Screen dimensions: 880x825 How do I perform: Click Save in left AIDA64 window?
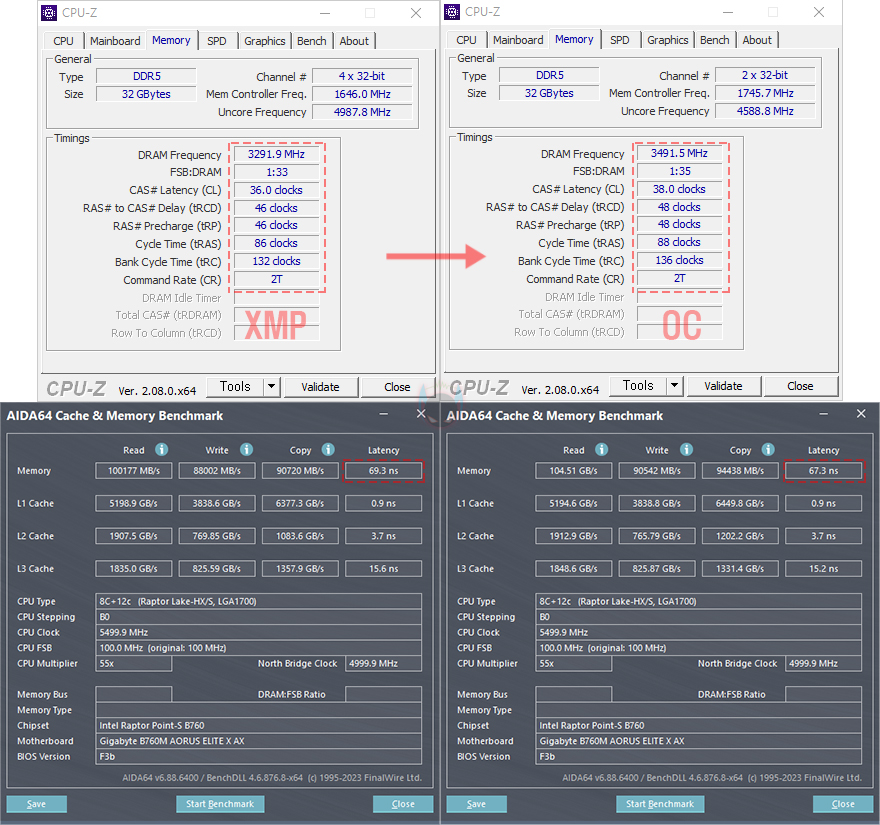[36, 804]
